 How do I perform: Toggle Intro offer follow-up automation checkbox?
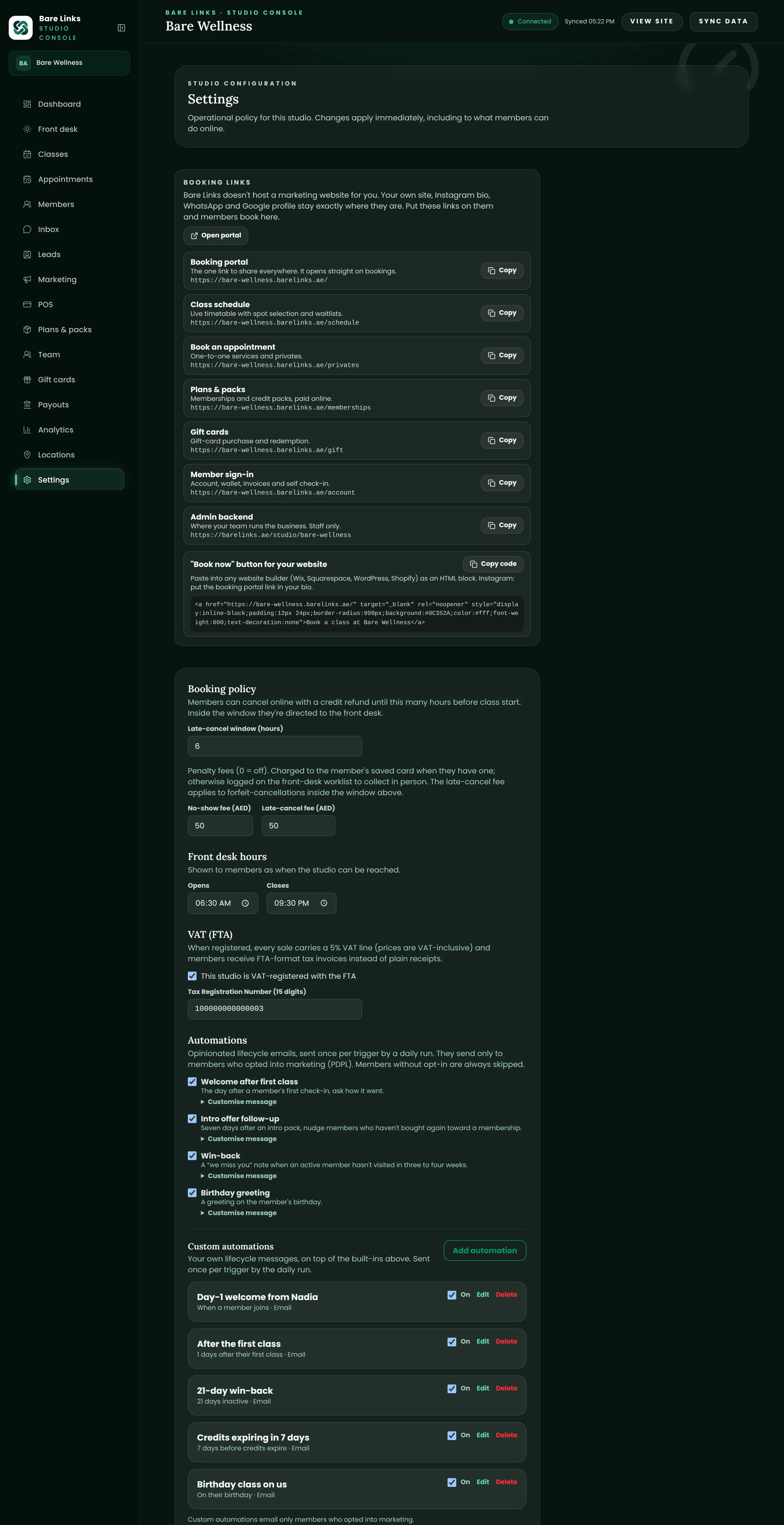point(192,1118)
